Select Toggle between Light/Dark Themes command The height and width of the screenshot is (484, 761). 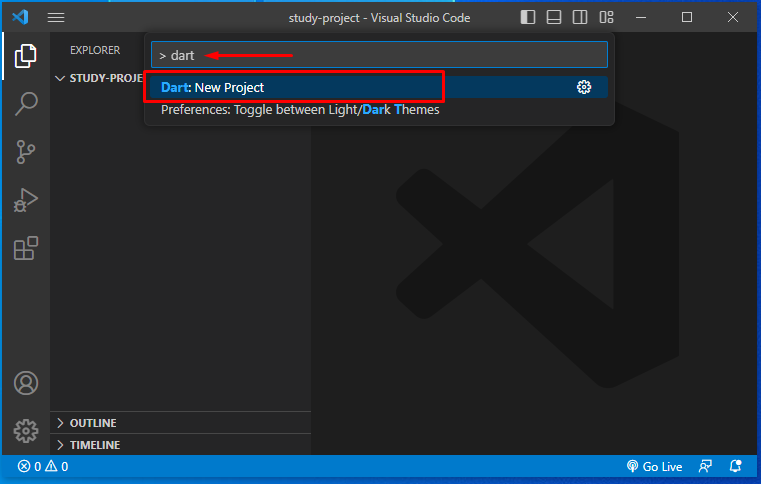pyautogui.click(x=379, y=110)
